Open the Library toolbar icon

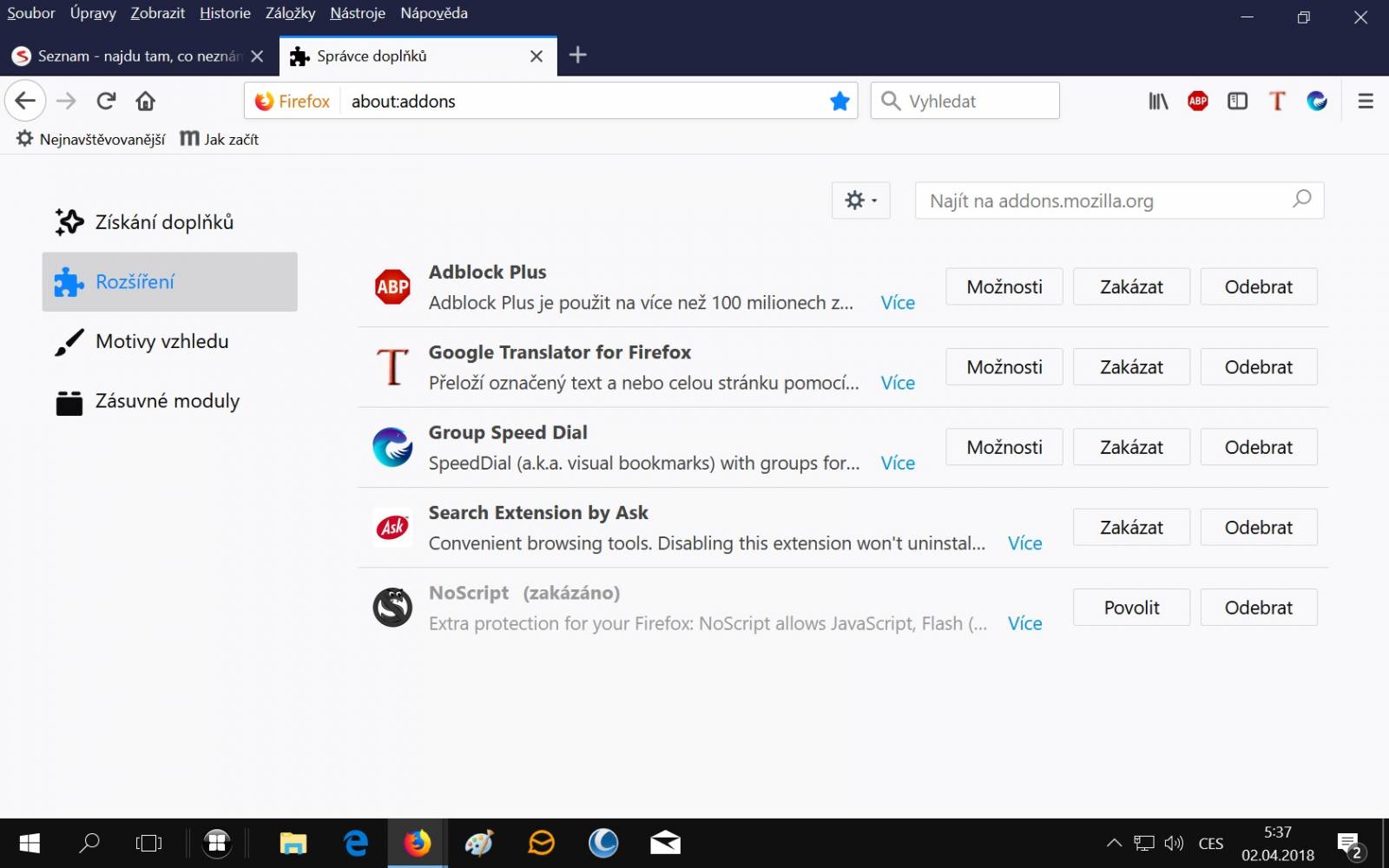1158,101
